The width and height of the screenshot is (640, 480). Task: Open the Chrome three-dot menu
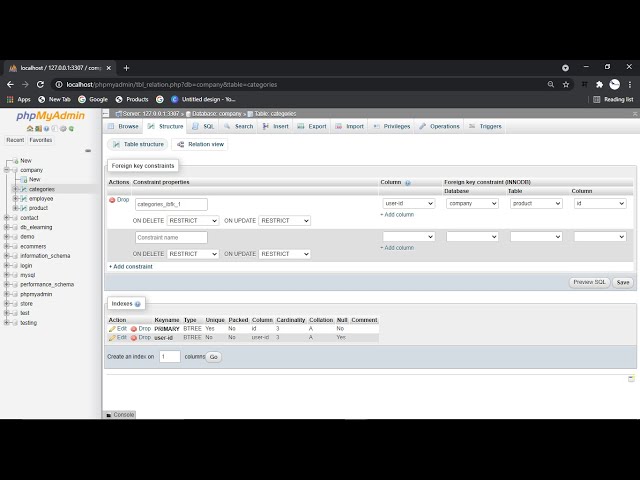(630, 84)
